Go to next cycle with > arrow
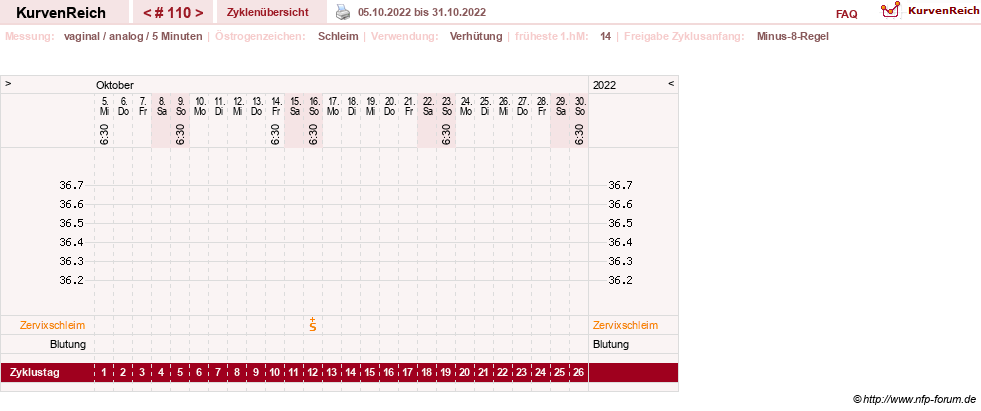This screenshot has height=411, width=981. tap(199, 13)
